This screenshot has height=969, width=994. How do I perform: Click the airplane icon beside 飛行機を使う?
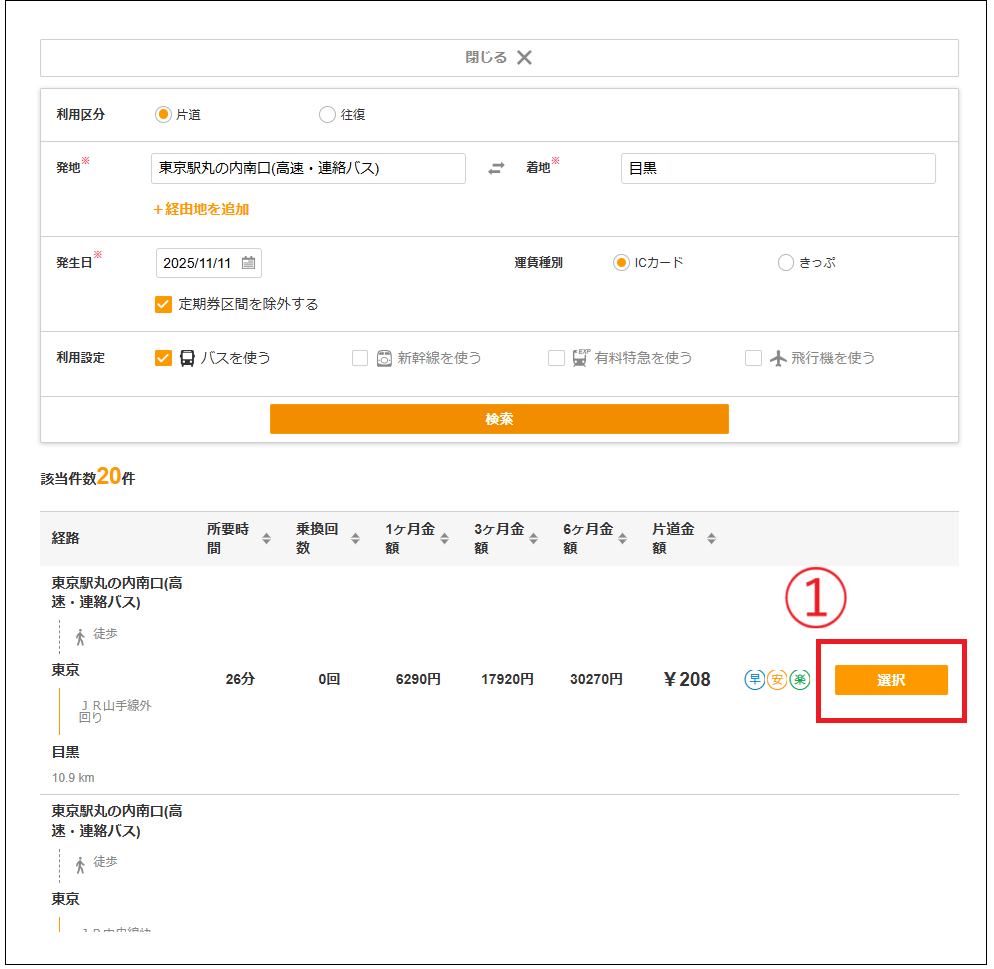pos(779,358)
